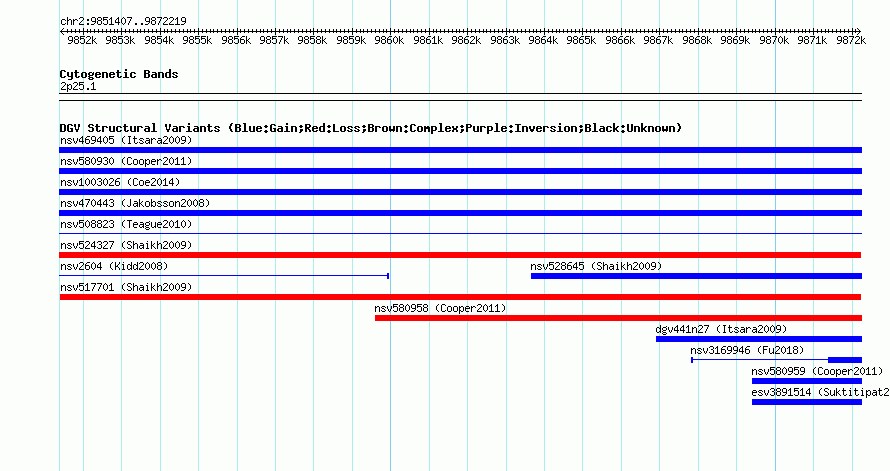Image resolution: width=890 pixels, height=471 pixels.
Task: Click the 9866k ruler tick label
Action: (x=620, y=40)
